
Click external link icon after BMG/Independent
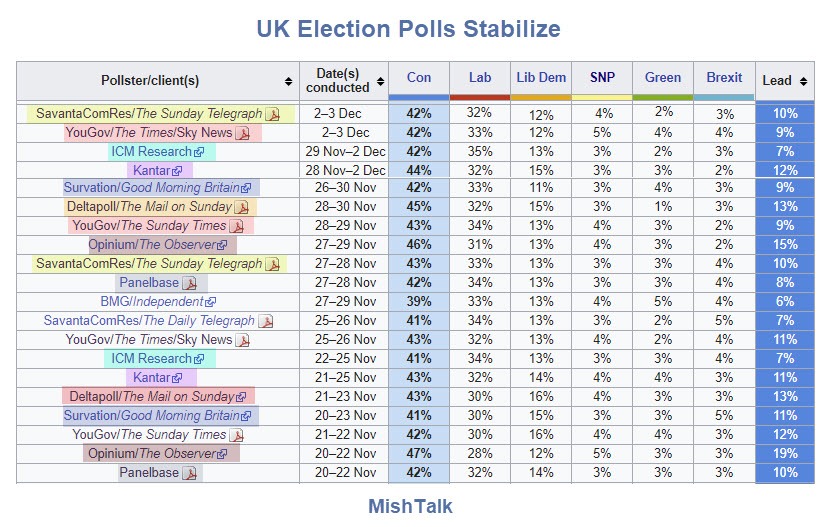coord(210,302)
